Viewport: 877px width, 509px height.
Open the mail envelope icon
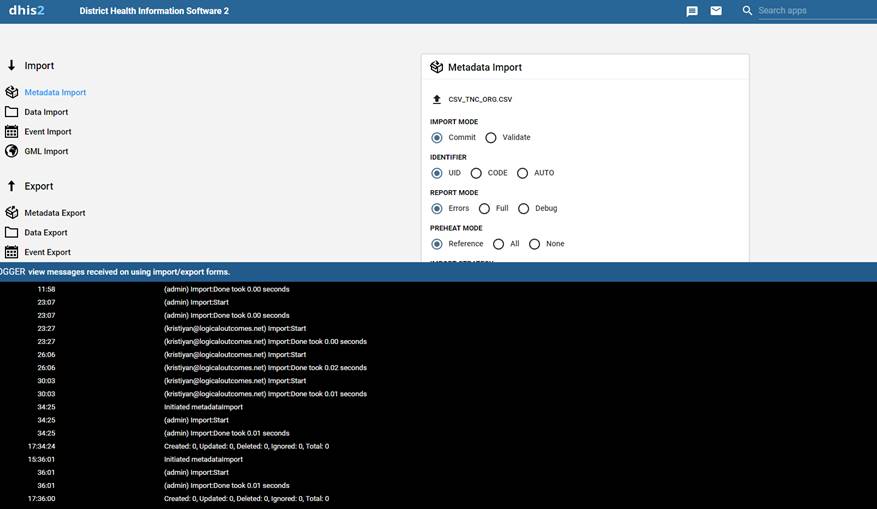click(716, 11)
